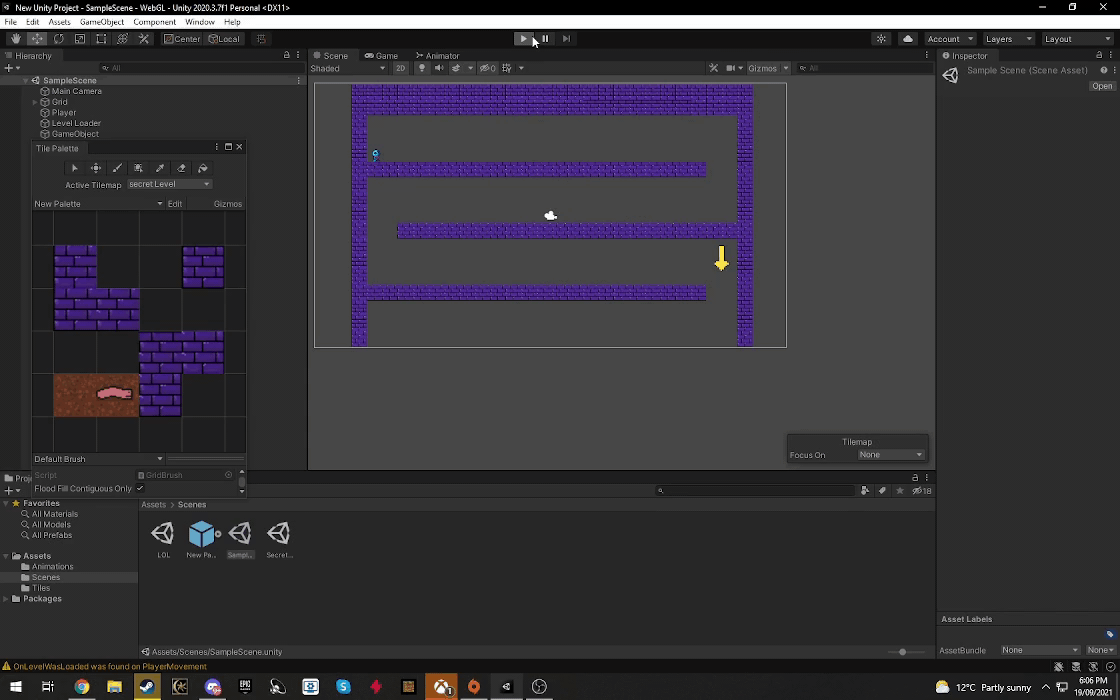Toggle Inspector panel lock
This screenshot has width=1120, height=700.
1099,55
